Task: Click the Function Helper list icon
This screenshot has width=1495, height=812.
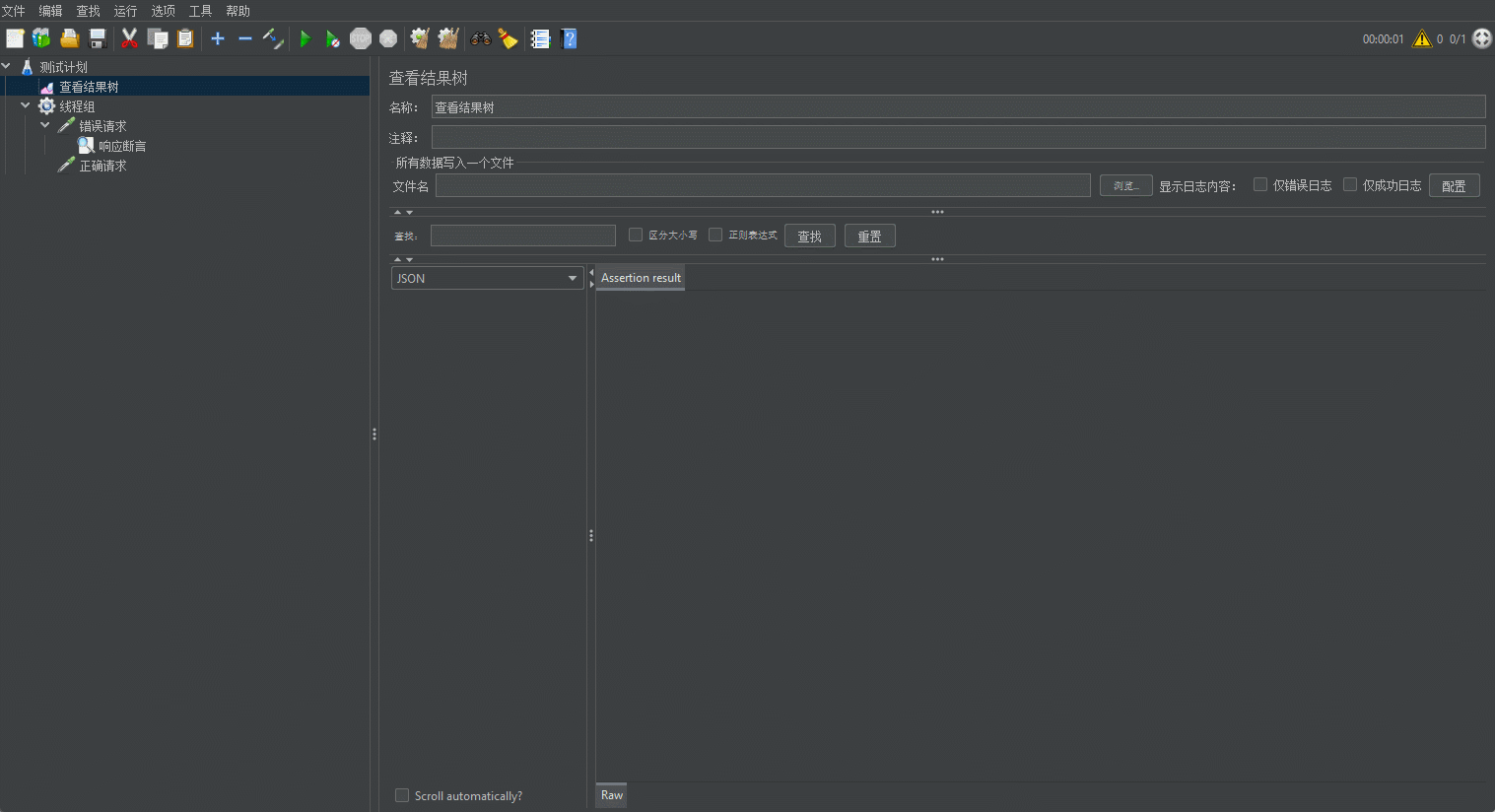Action: coord(540,39)
